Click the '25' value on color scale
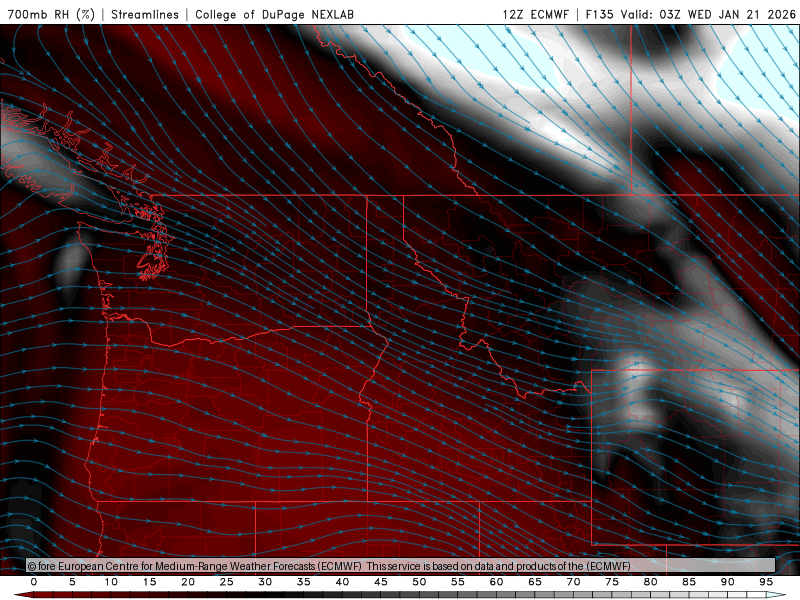This screenshot has width=800, height=600. click(227, 582)
